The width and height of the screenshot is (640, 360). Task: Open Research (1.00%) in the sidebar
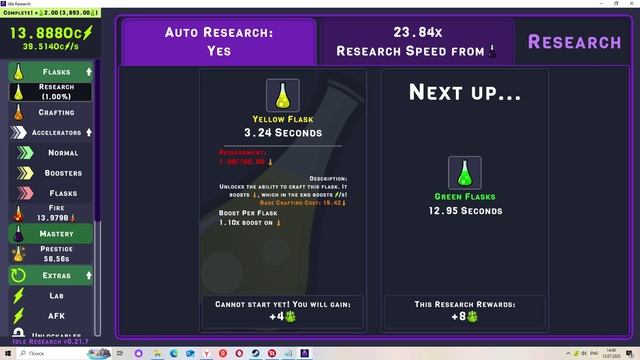tap(51, 92)
